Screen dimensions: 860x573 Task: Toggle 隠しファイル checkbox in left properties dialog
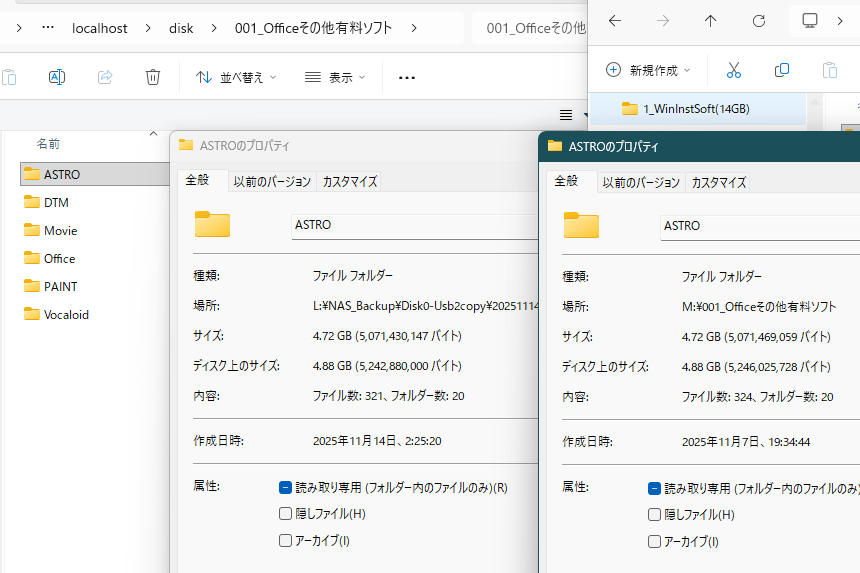point(285,514)
